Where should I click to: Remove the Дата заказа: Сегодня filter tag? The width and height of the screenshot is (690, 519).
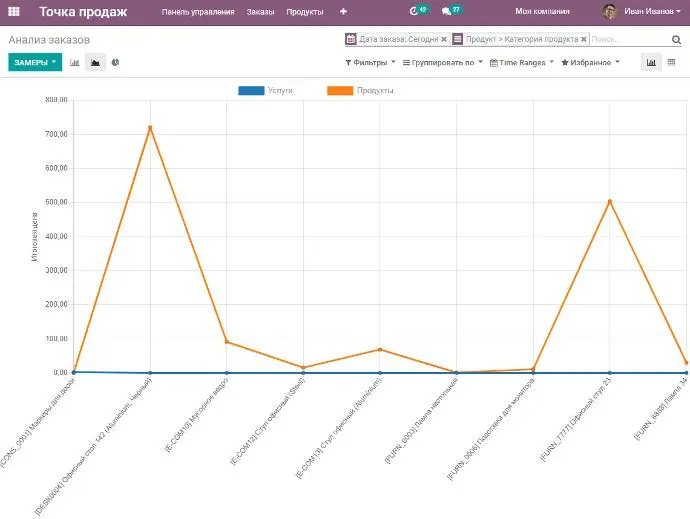coord(444,39)
